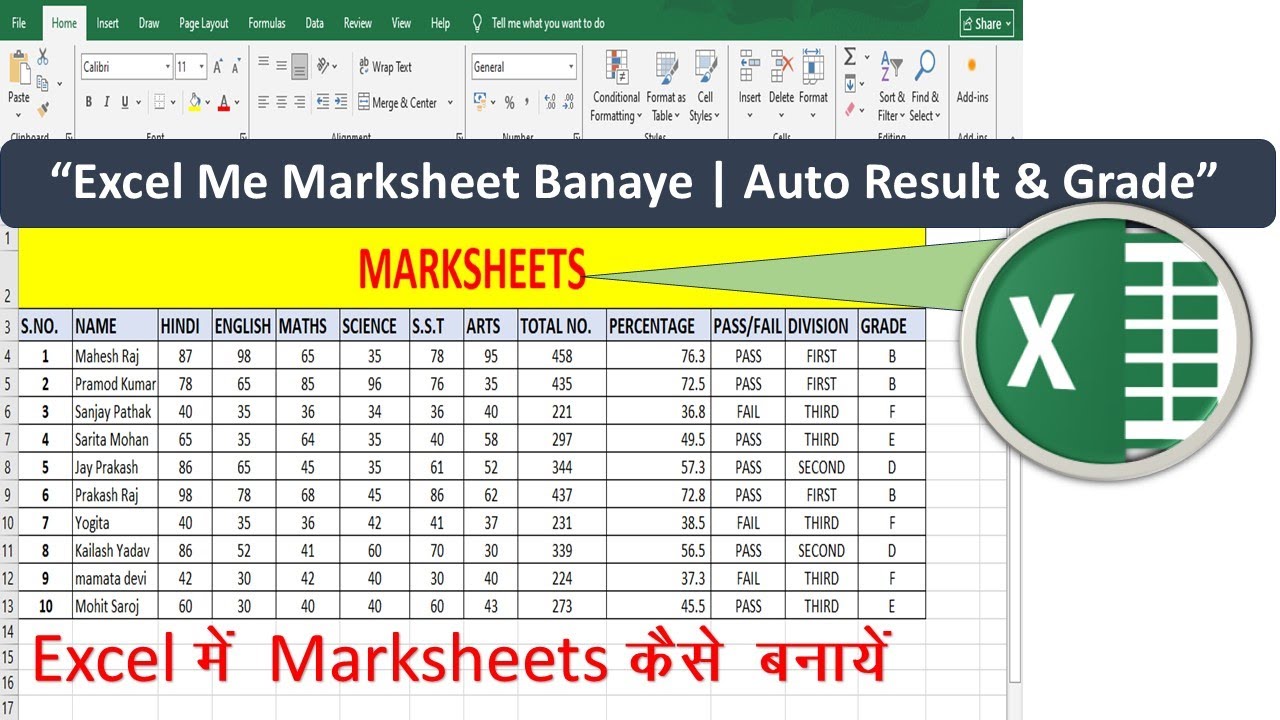
Task: Toggle Align Left
Action: click(x=264, y=102)
